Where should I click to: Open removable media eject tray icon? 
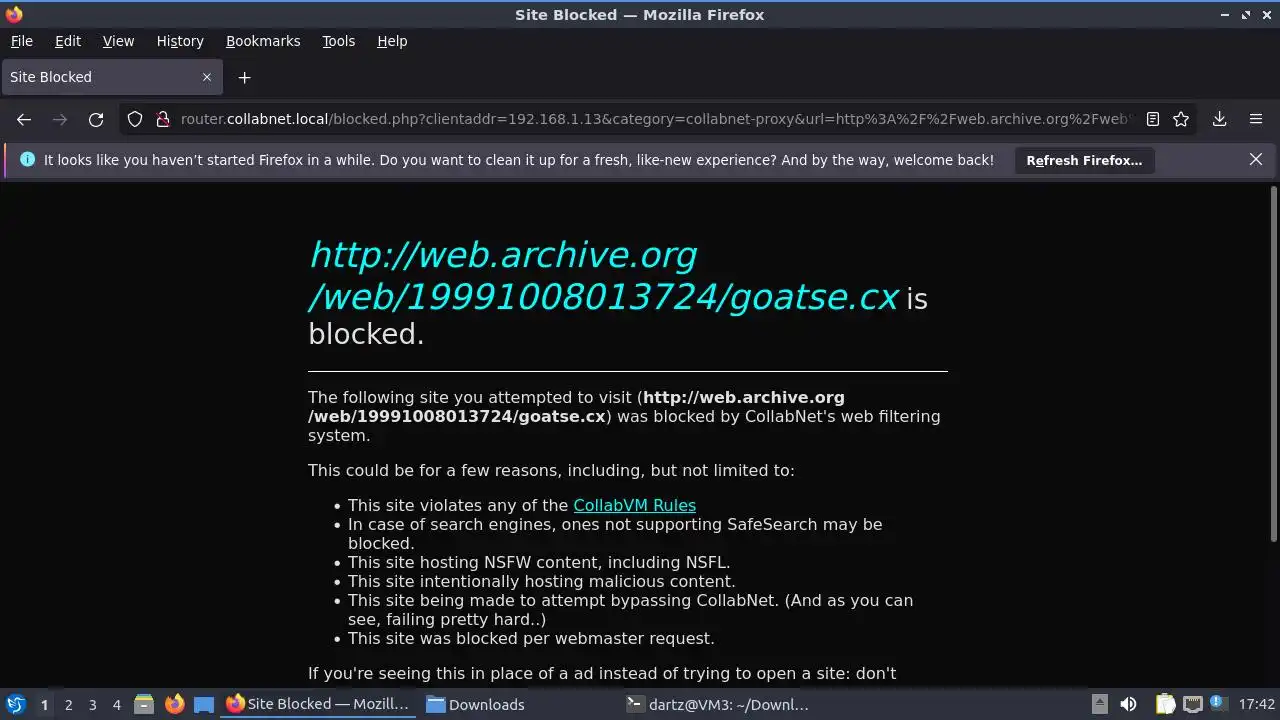pos(1099,704)
